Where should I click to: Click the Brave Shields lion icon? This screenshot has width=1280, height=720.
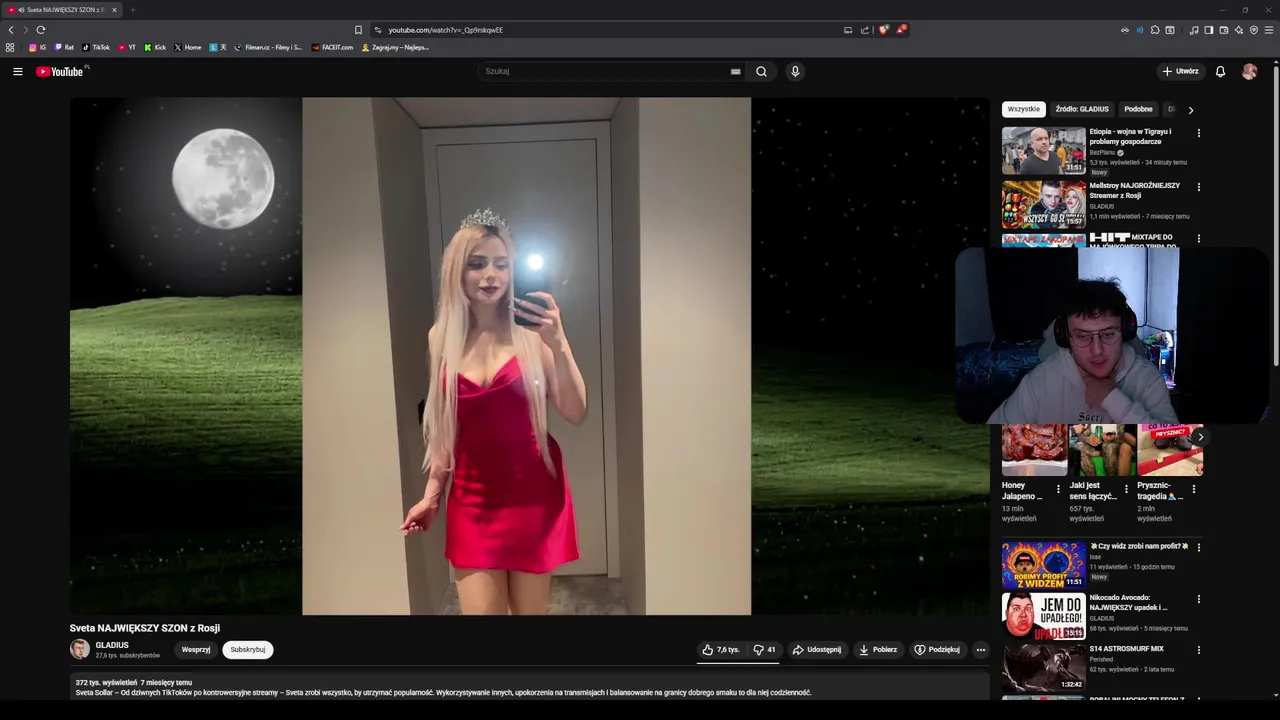883,30
